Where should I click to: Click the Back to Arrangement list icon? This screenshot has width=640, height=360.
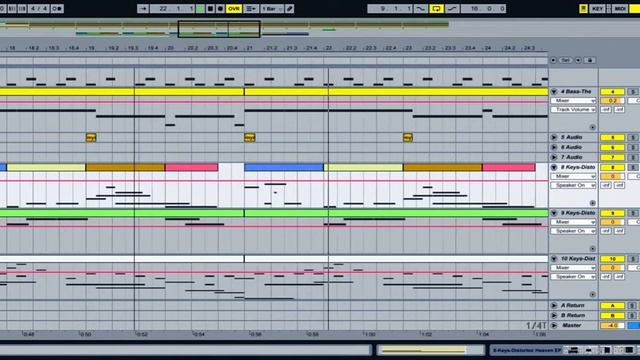(x=251, y=9)
